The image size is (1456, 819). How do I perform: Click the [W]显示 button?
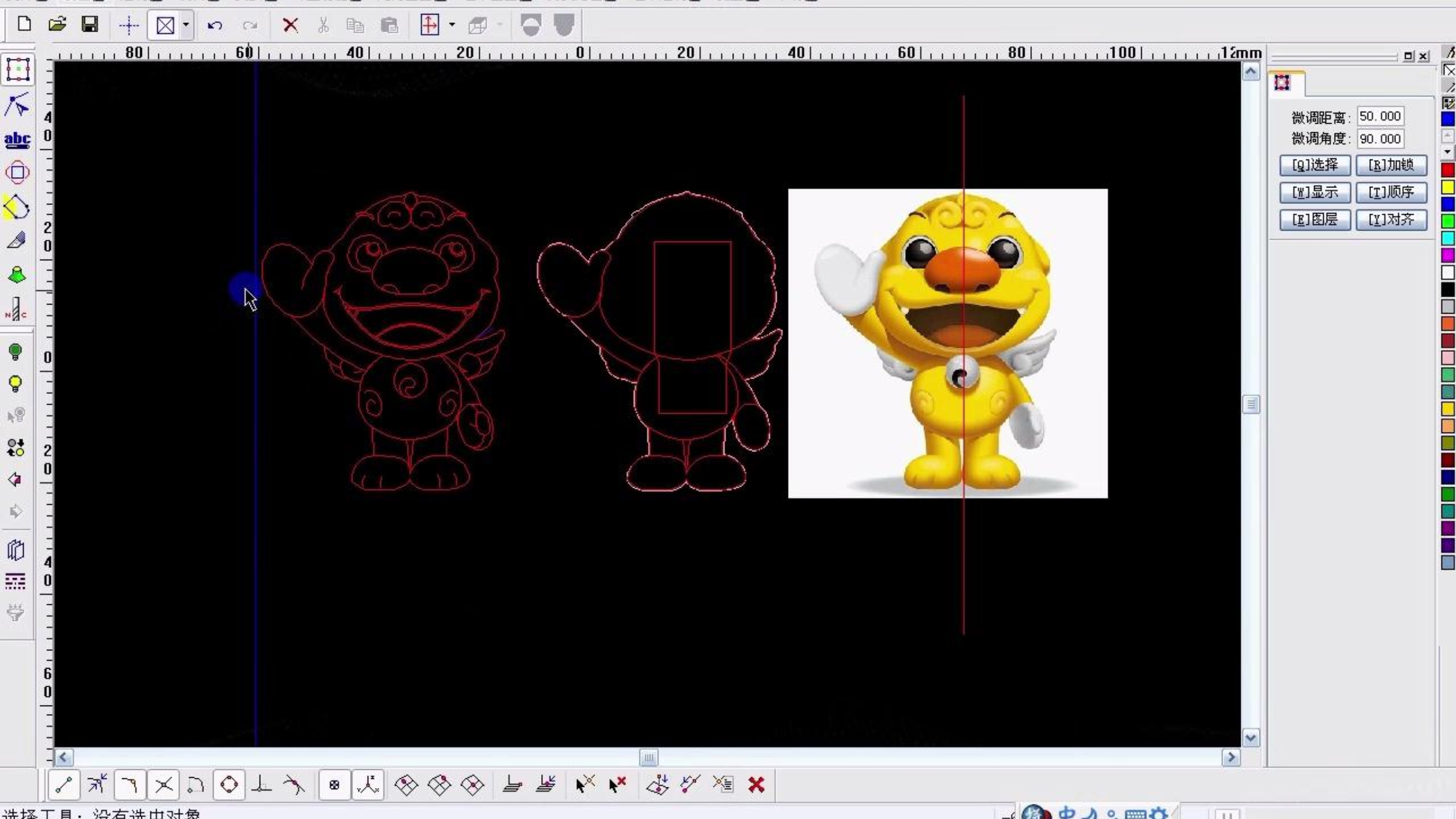[1315, 192]
